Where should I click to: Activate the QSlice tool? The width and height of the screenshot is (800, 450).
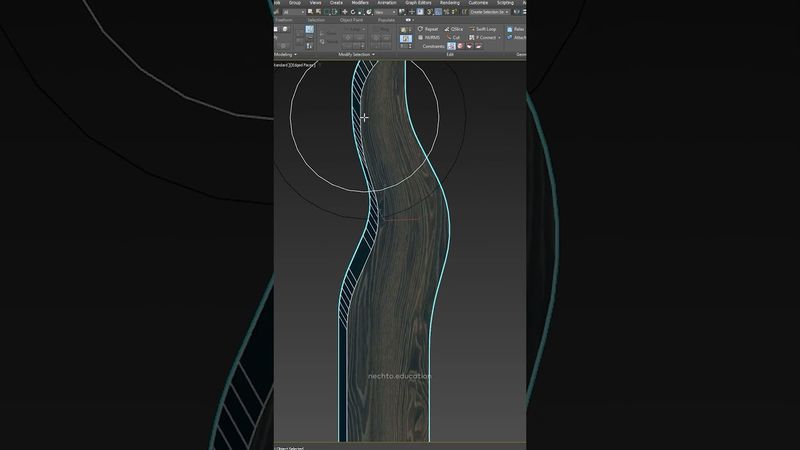point(453,29)
